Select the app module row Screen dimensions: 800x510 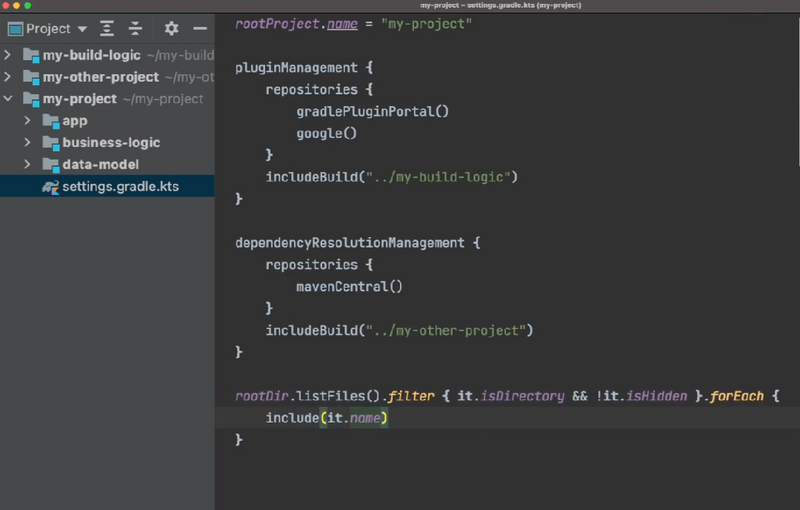107,121
